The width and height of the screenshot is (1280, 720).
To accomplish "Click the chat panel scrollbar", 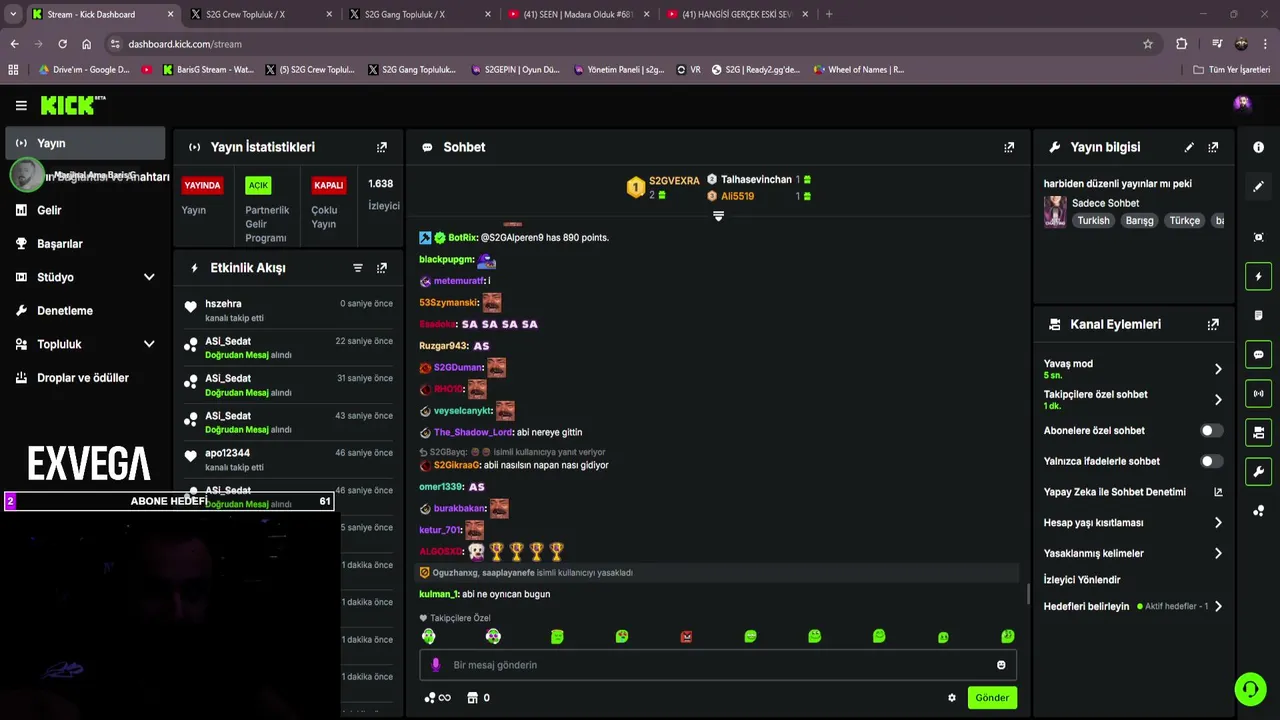I will pyautogui.click(x=1028, y=594).
